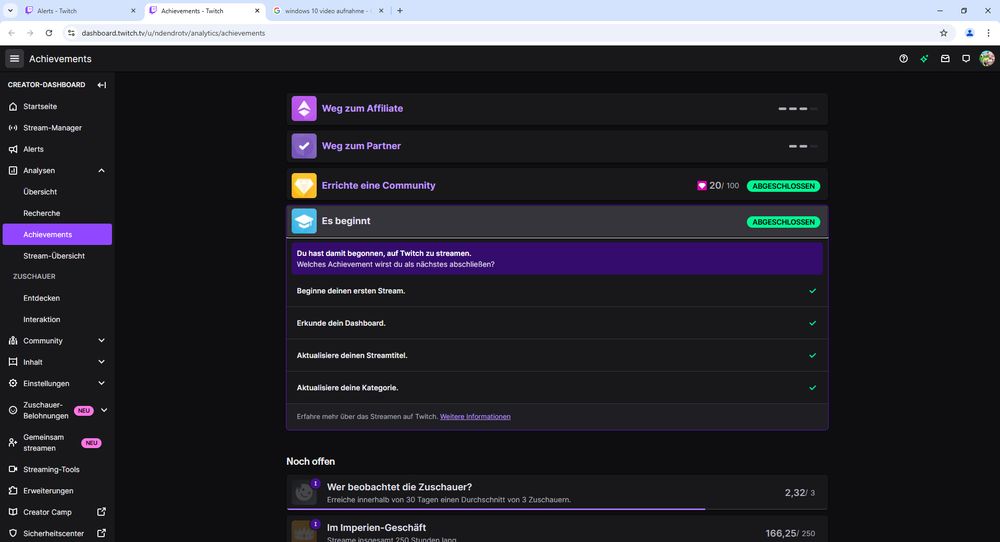Viewport: 1000px width, 542px height.
Task: Open the inbox mail icon
Action: [945, 59]
